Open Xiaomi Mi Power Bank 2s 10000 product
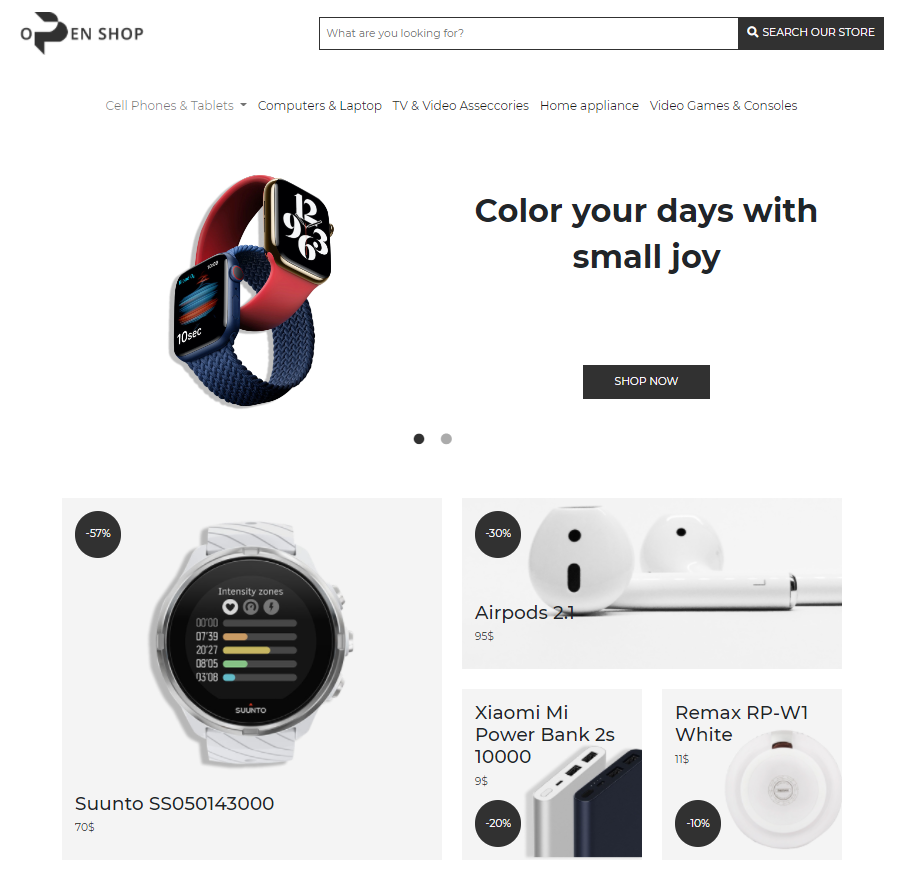Viewport: 914px width, 874px height. tap(545, 735)
